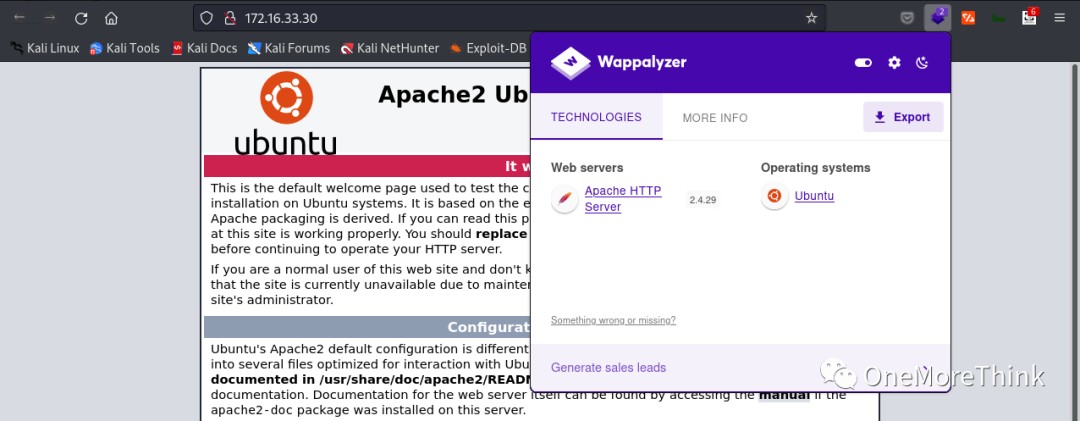Bookmark this page with the star
Screen dimensions: 1080x421
[811, 18]
